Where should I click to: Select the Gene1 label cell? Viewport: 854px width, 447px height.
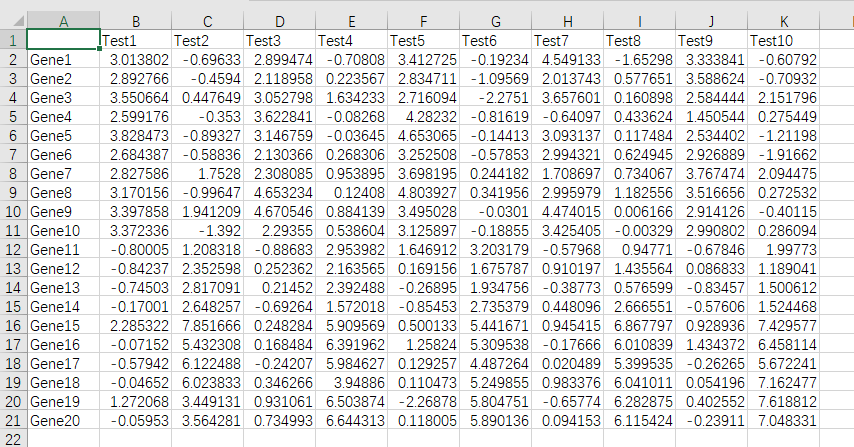[63, 59]
